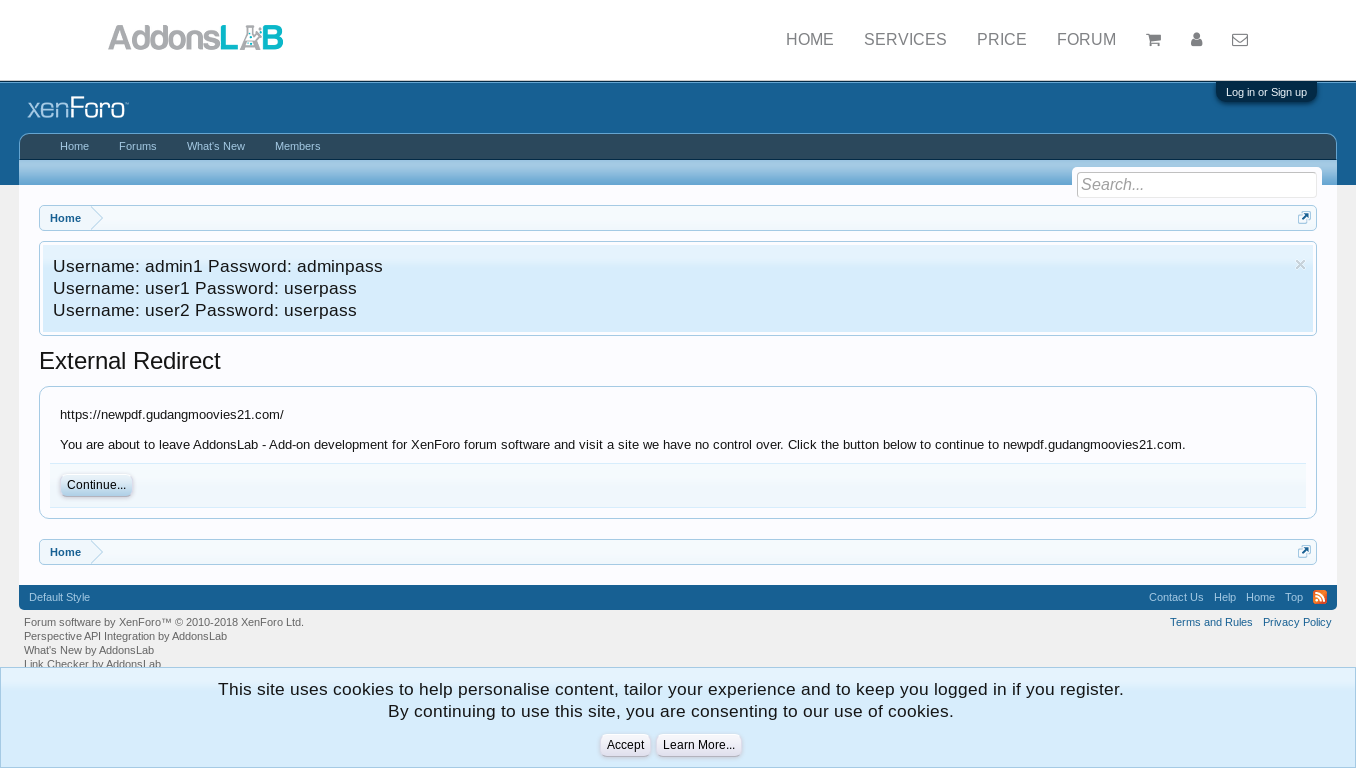
Task: Click the AddonsLab logo
Action: (x=196, y=38)
